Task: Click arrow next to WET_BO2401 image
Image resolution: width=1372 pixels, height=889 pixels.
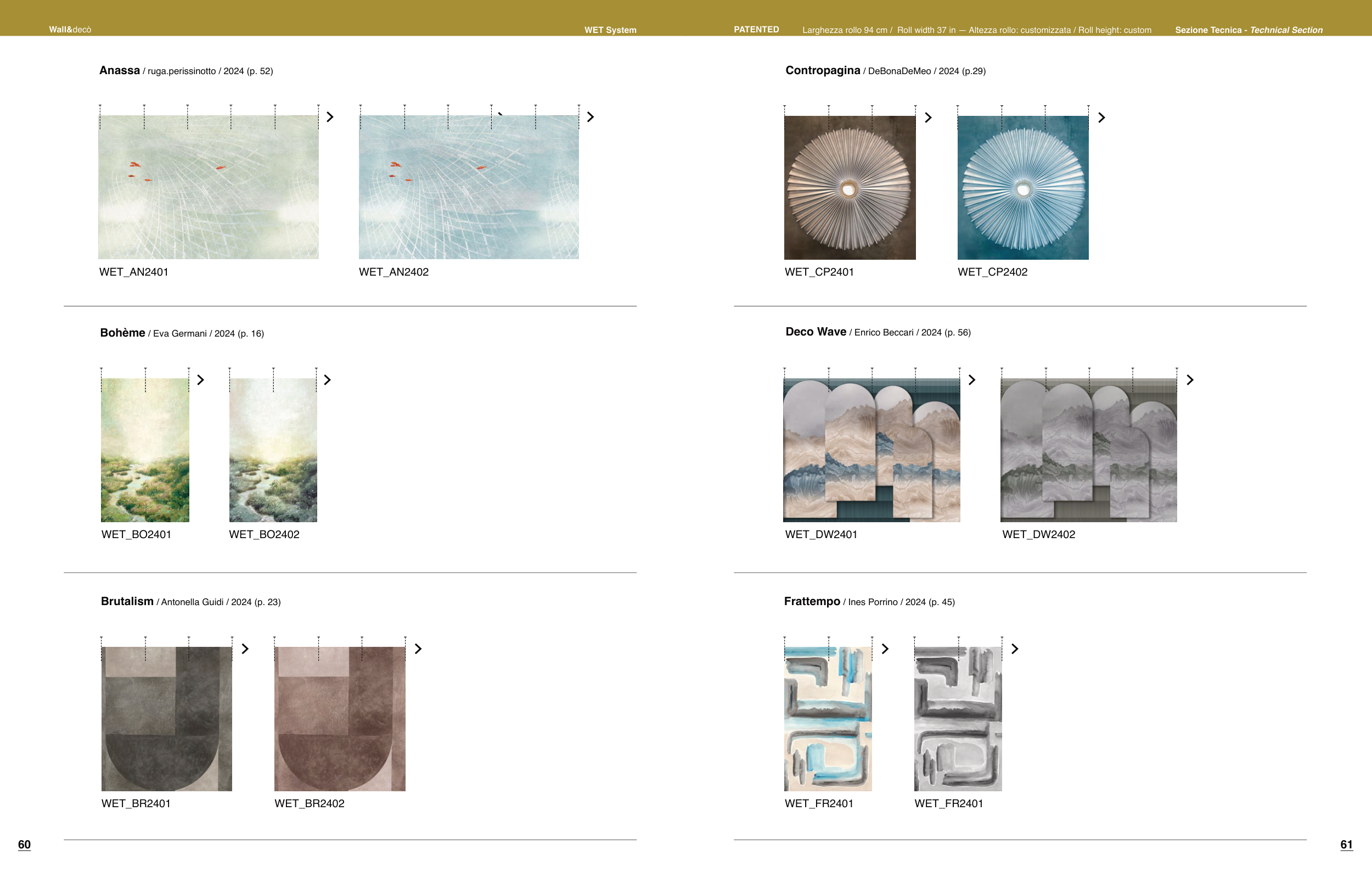Action: pyautogui.click(x=201, y=380)
